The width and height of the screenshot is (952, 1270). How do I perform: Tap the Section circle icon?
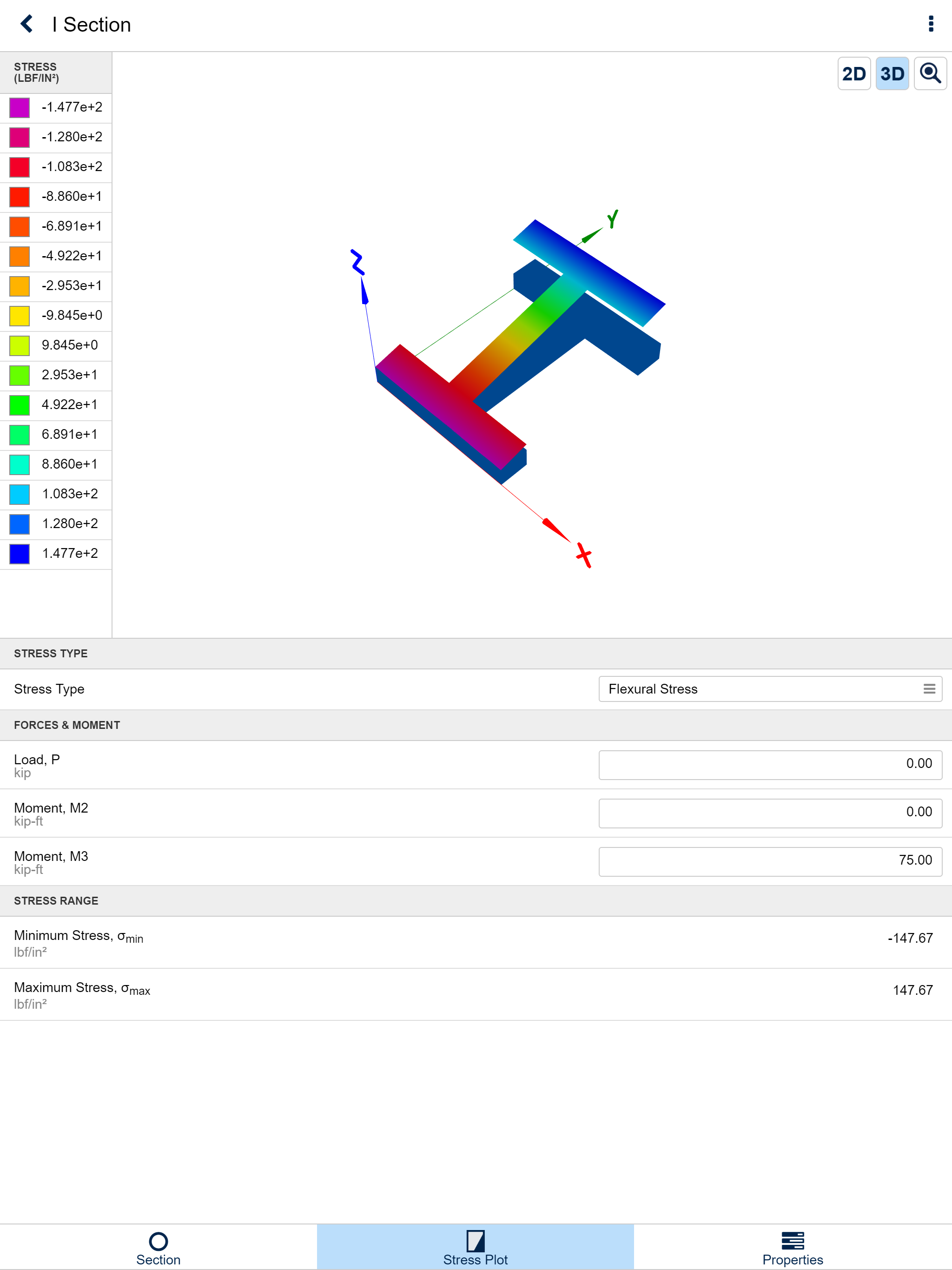(x=158, y=1241)
